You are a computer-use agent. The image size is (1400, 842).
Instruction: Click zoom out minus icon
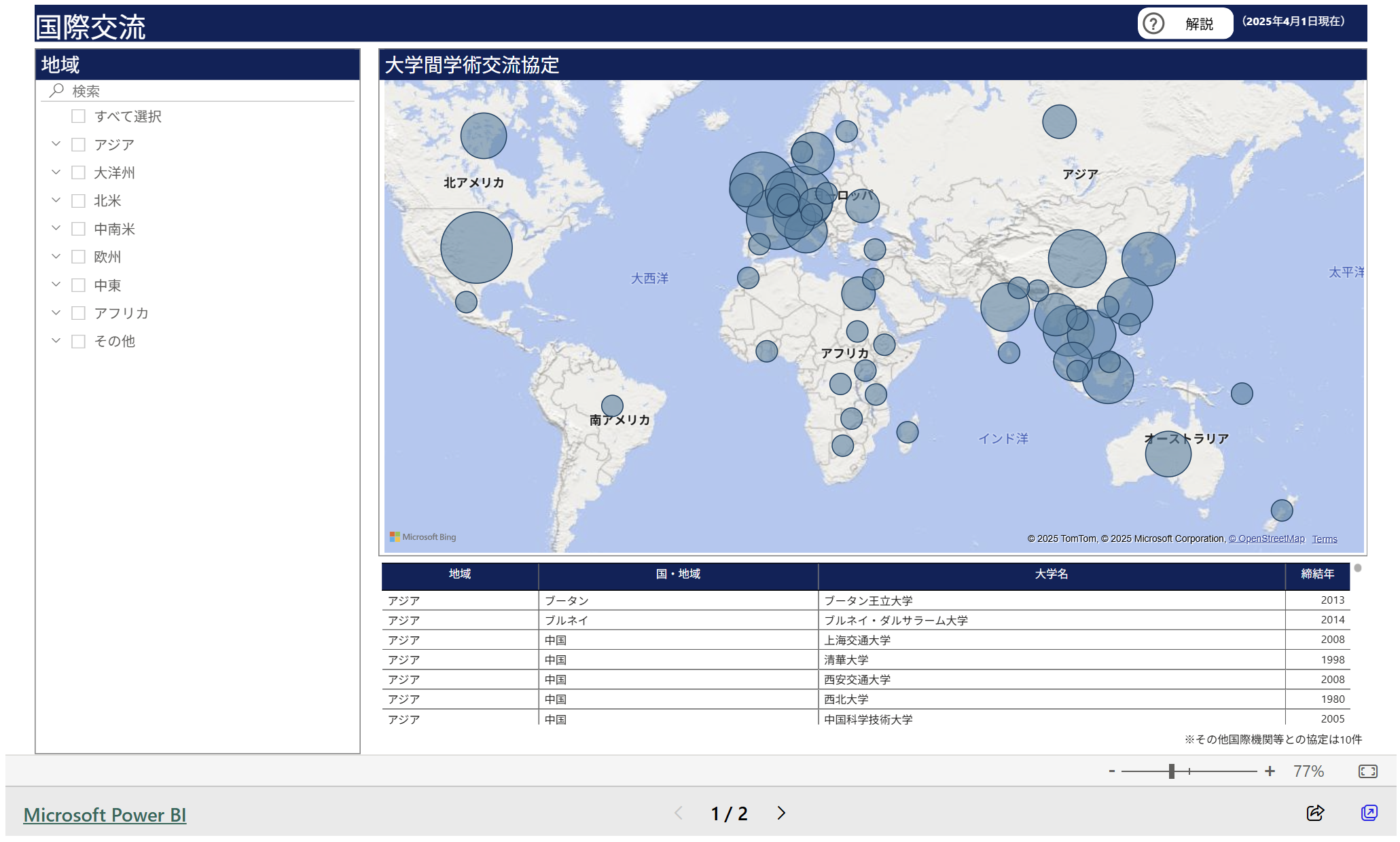point(1112,771)
